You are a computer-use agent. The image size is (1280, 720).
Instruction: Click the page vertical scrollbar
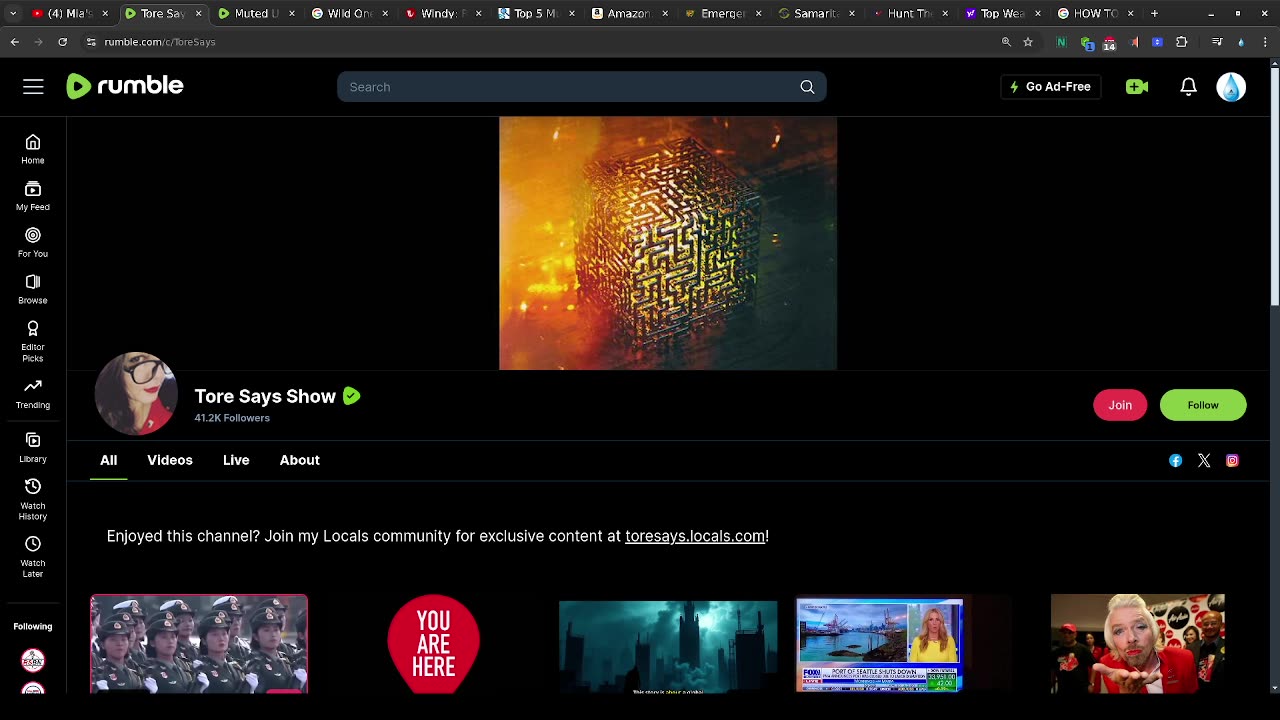pyautogui.click(x=1273, y=185)
